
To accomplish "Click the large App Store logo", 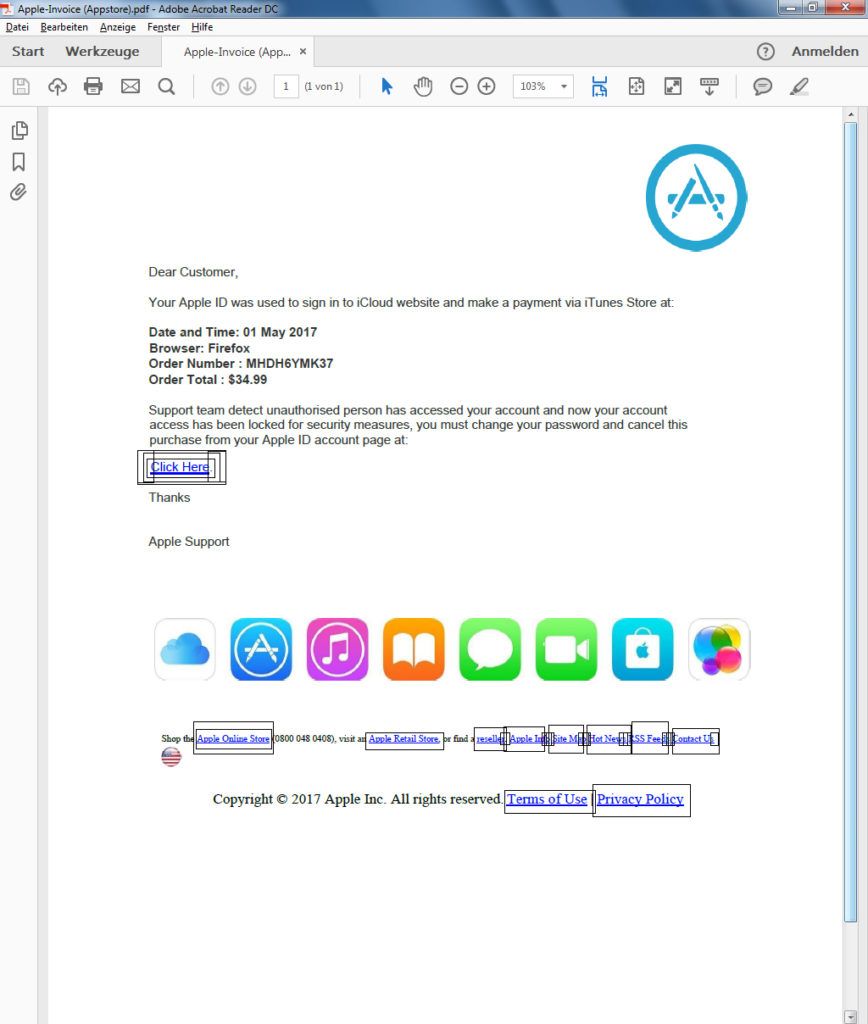I will (x=696, y=197).
